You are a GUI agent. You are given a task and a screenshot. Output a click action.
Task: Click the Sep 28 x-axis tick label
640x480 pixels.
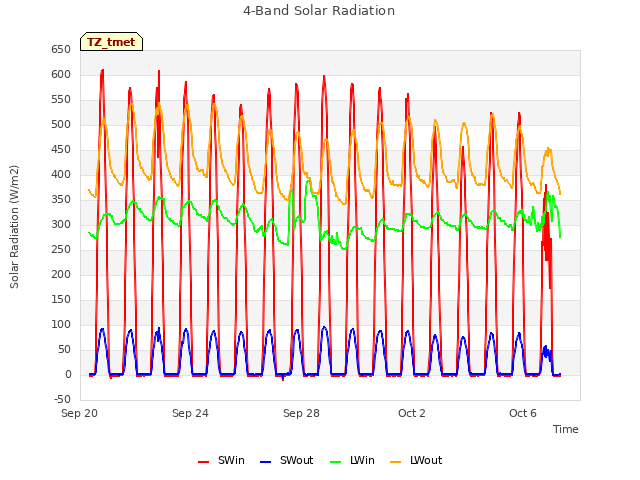tap(301, 413)
